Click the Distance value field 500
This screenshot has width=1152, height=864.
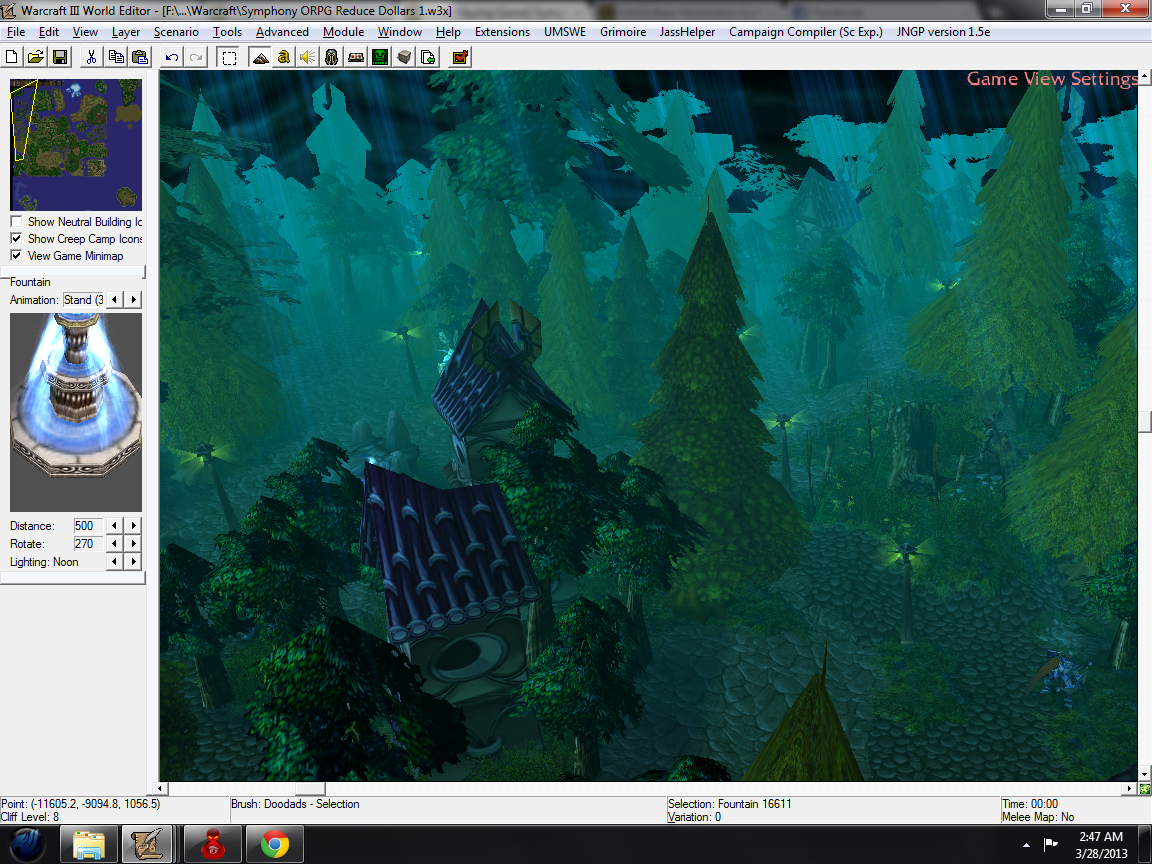tap(88, 525)
